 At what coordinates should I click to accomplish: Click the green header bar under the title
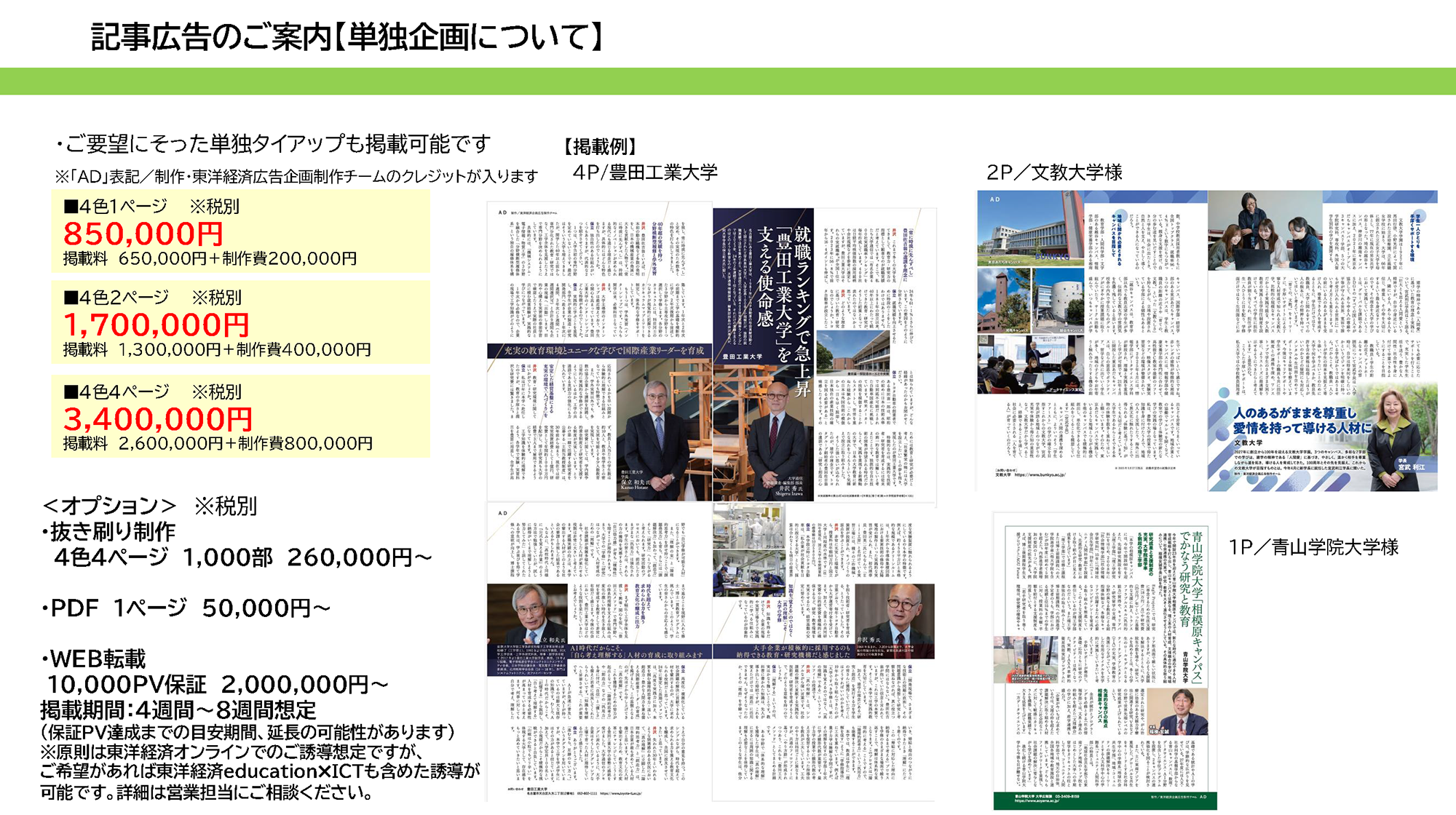click(x=728, y=81)
